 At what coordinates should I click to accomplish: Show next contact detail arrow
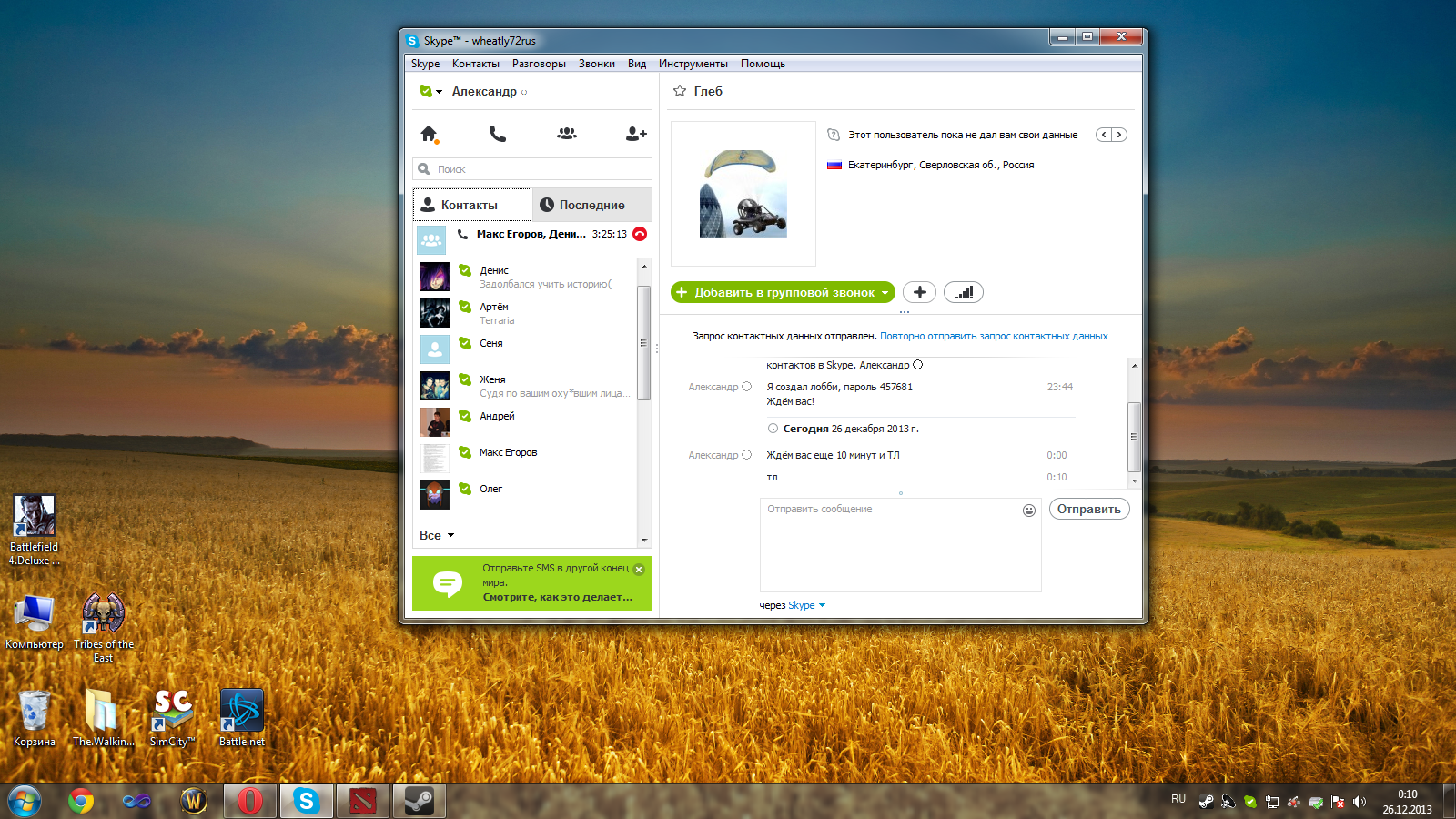(1119, 135)
